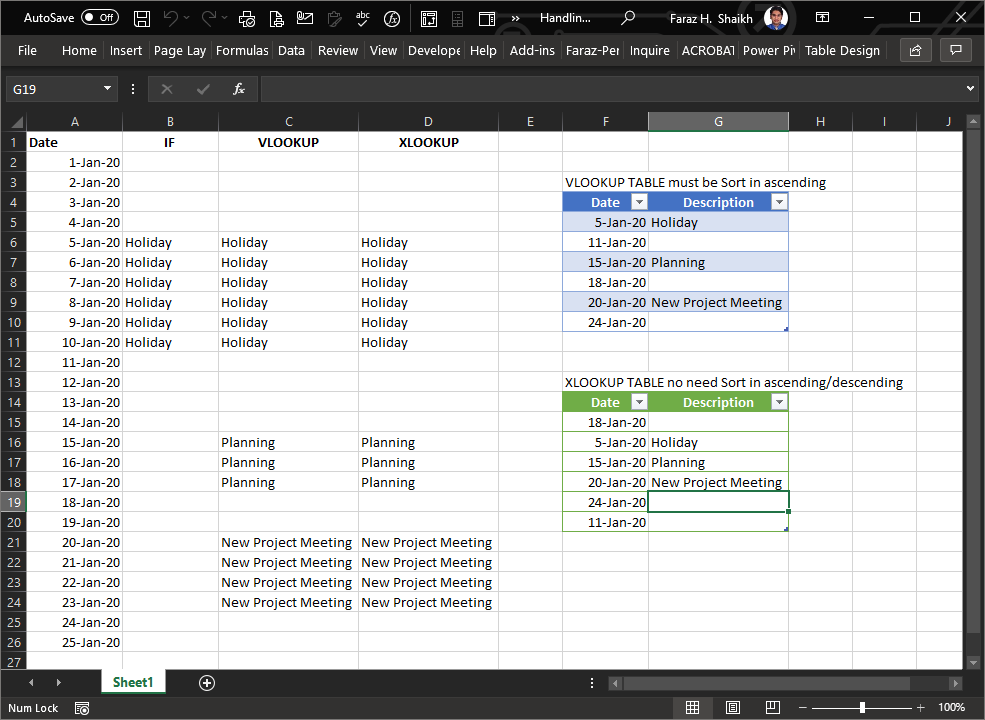Open Date filter dropdown in VLOOKUP table
The height and width of the screenshot is (720, 985).
coord(639,202)
